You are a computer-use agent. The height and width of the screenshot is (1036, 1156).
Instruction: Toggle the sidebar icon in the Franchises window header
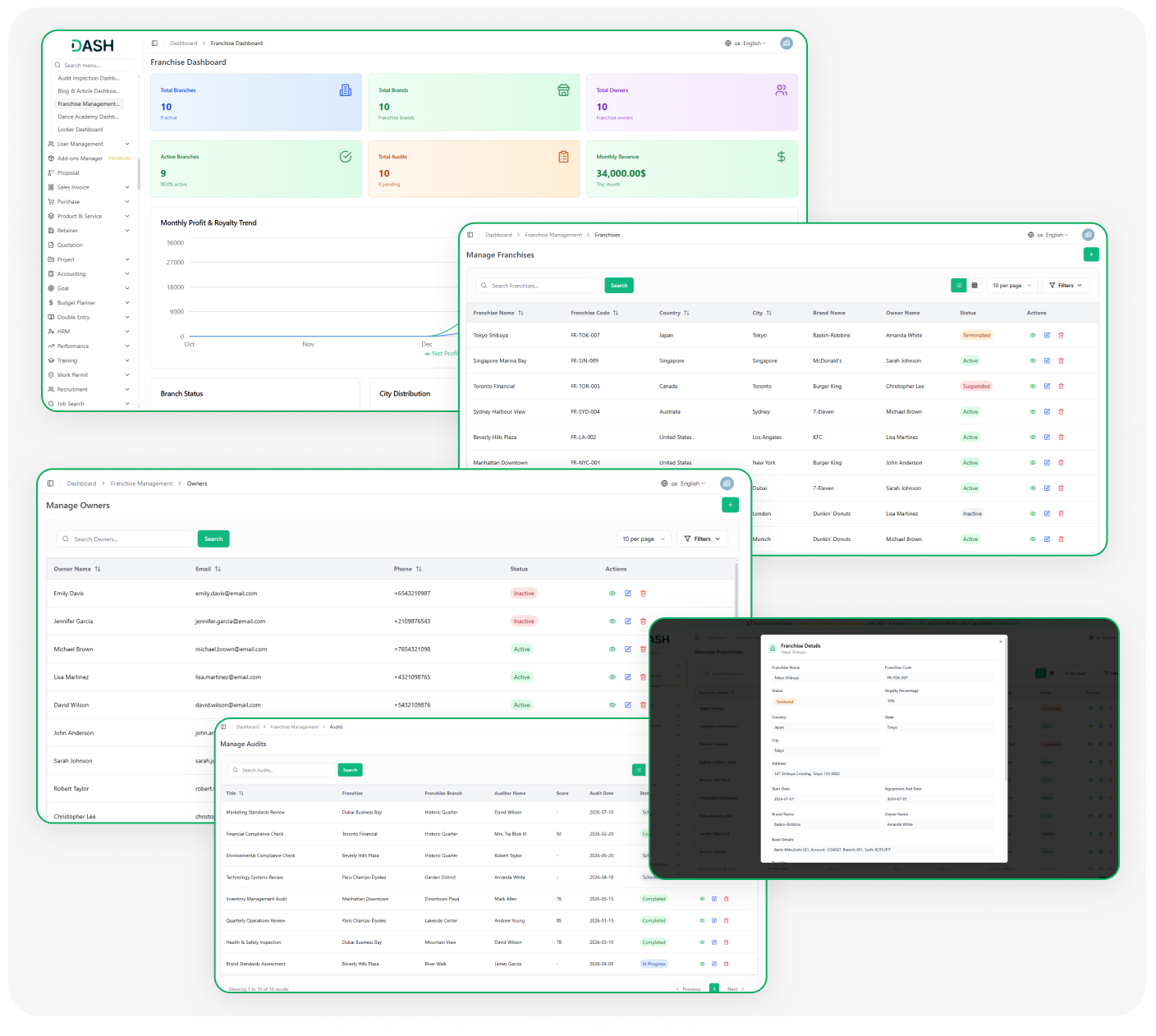pos(470,235)
